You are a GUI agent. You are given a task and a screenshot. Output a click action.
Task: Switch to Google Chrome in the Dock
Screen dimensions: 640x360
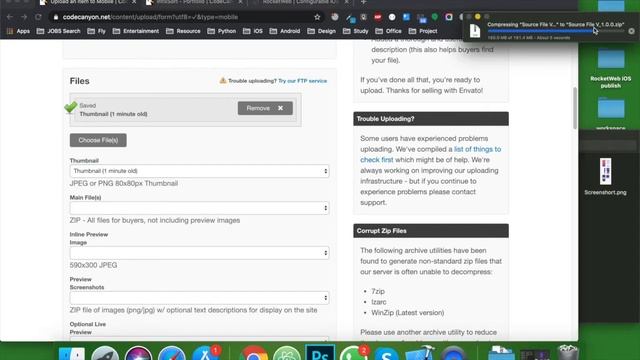(253, 353)
